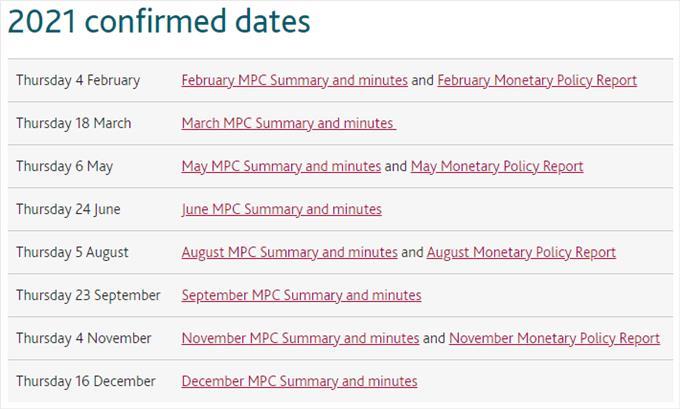Click the Thursday 6 May date cell
680x409 pixels.
pyautogui.click(x=64, y=166)
